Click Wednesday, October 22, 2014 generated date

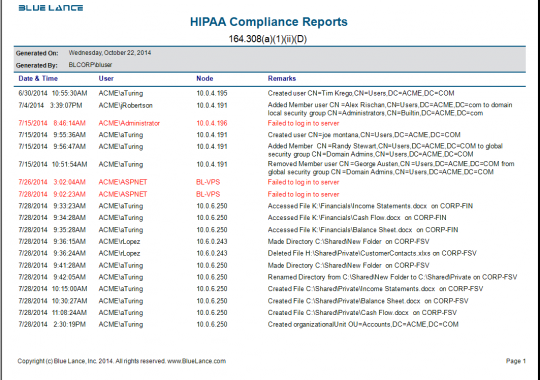point(110,53)
